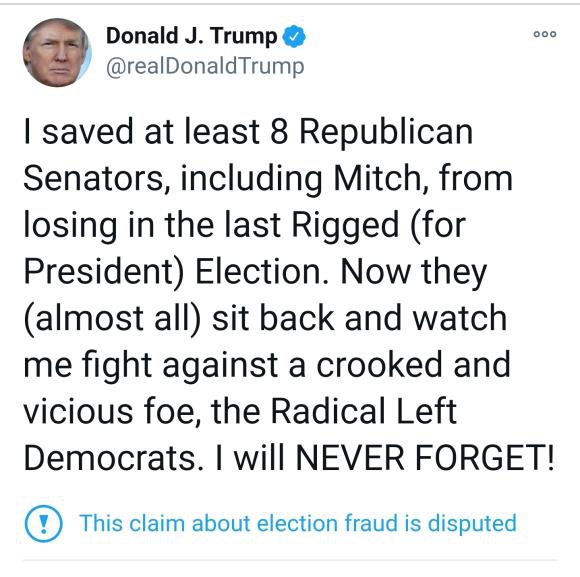The height and width of the screenshot is (577, 580).
Task: Open the profile picture avatar
Action: [x=57, y=53]
